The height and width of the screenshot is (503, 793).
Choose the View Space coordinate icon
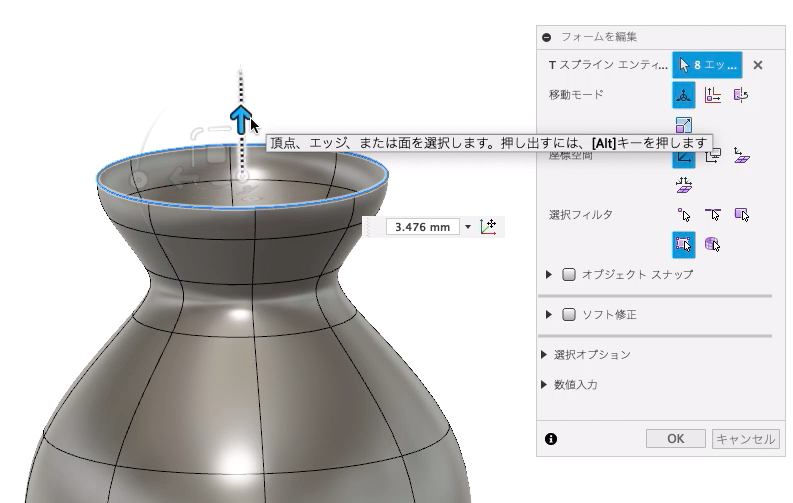coord(713,155)
